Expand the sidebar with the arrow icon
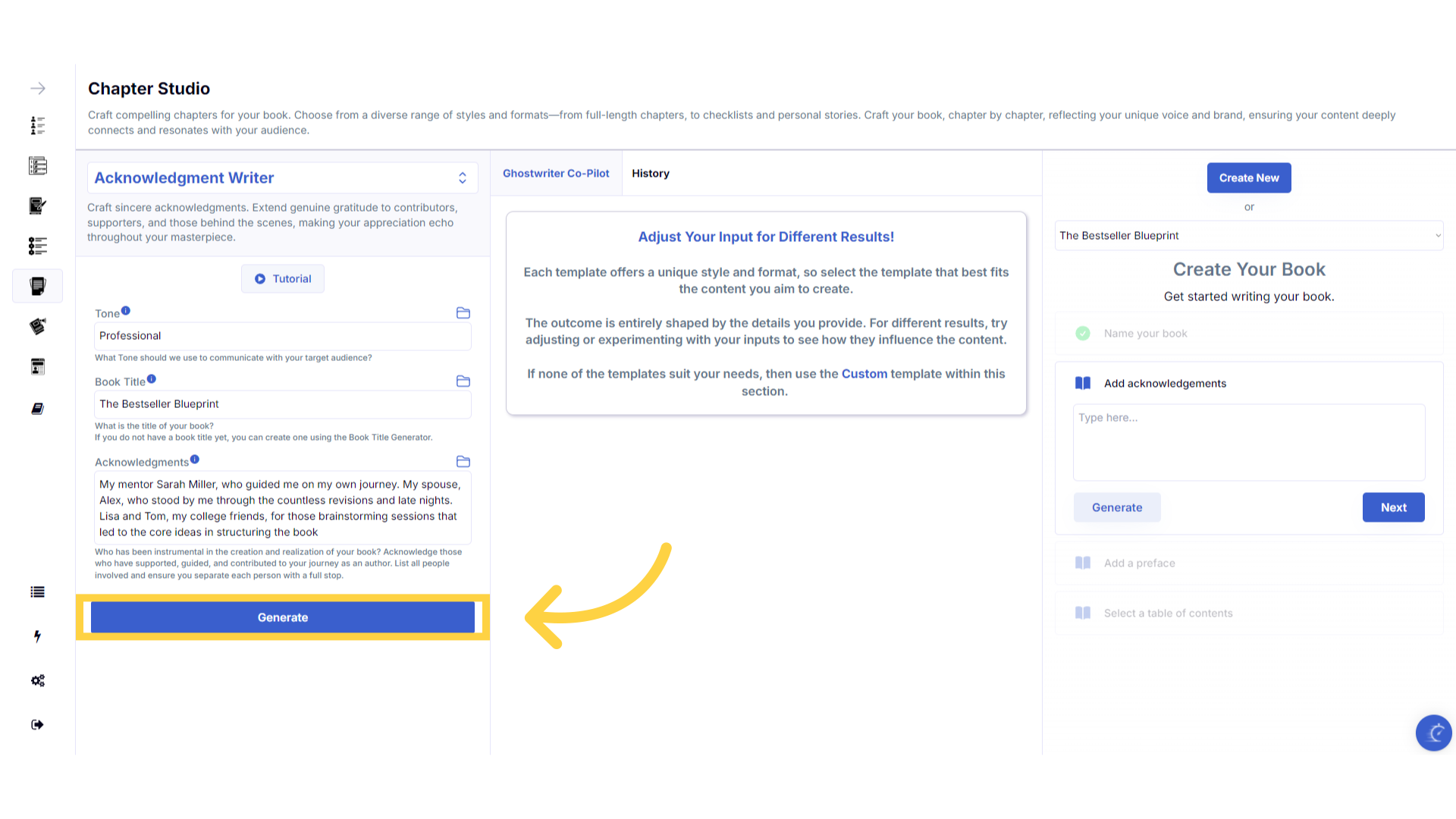This screenshot has height=819, width=1456. coord(38,89)
